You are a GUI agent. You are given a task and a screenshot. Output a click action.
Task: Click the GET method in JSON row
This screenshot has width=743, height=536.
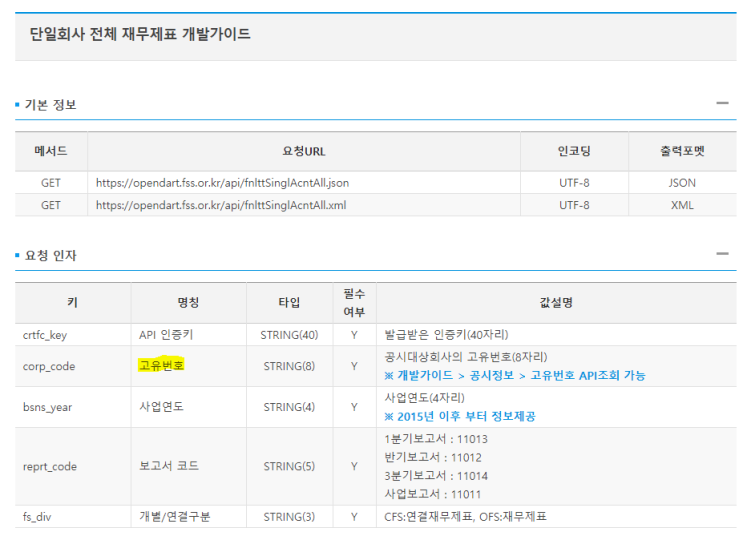51,183
